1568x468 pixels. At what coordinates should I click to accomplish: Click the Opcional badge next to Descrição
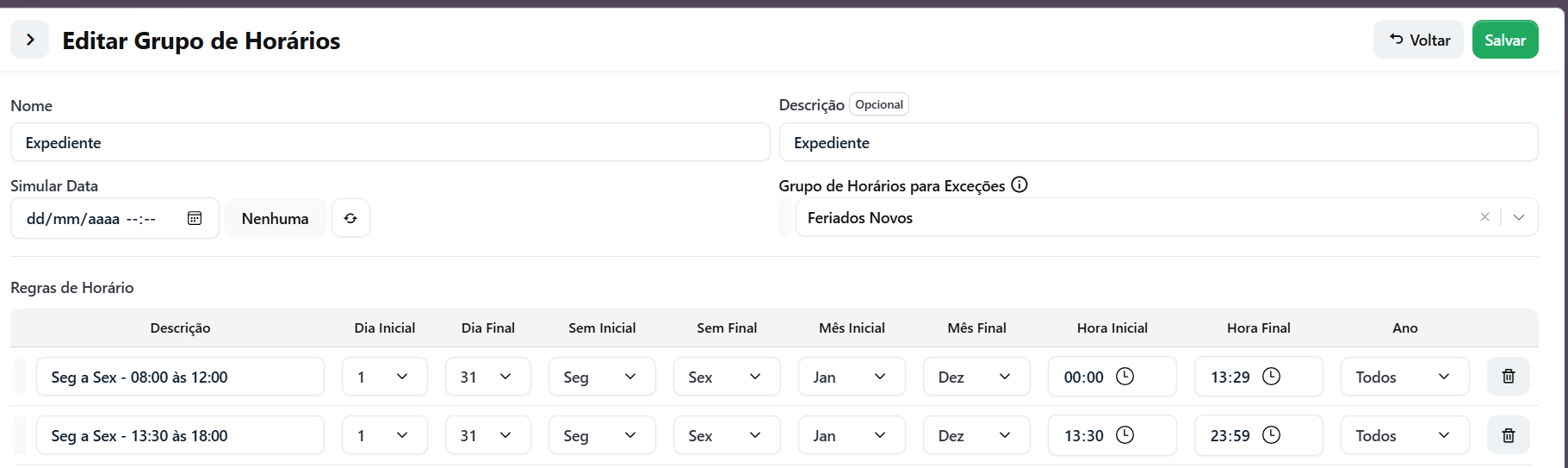879,104
